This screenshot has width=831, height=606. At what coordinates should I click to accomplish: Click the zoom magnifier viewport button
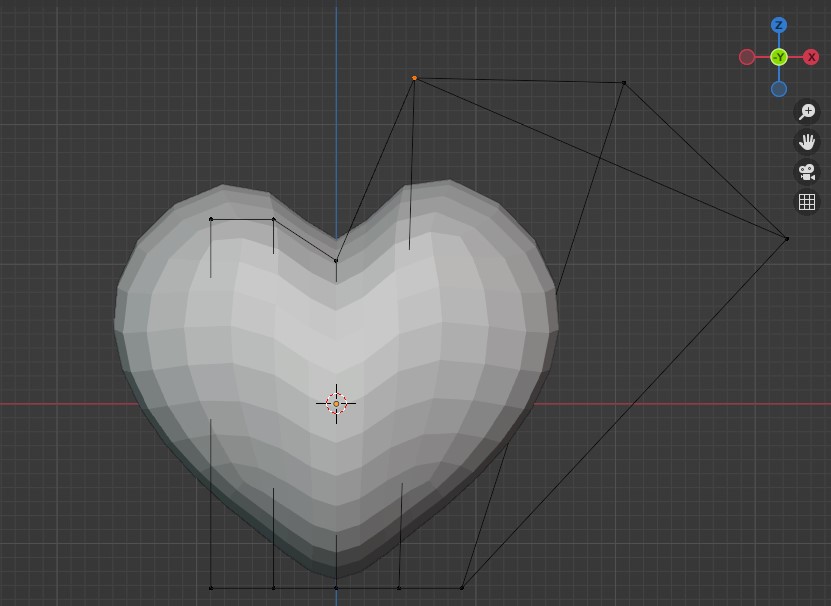coord(807,112)
